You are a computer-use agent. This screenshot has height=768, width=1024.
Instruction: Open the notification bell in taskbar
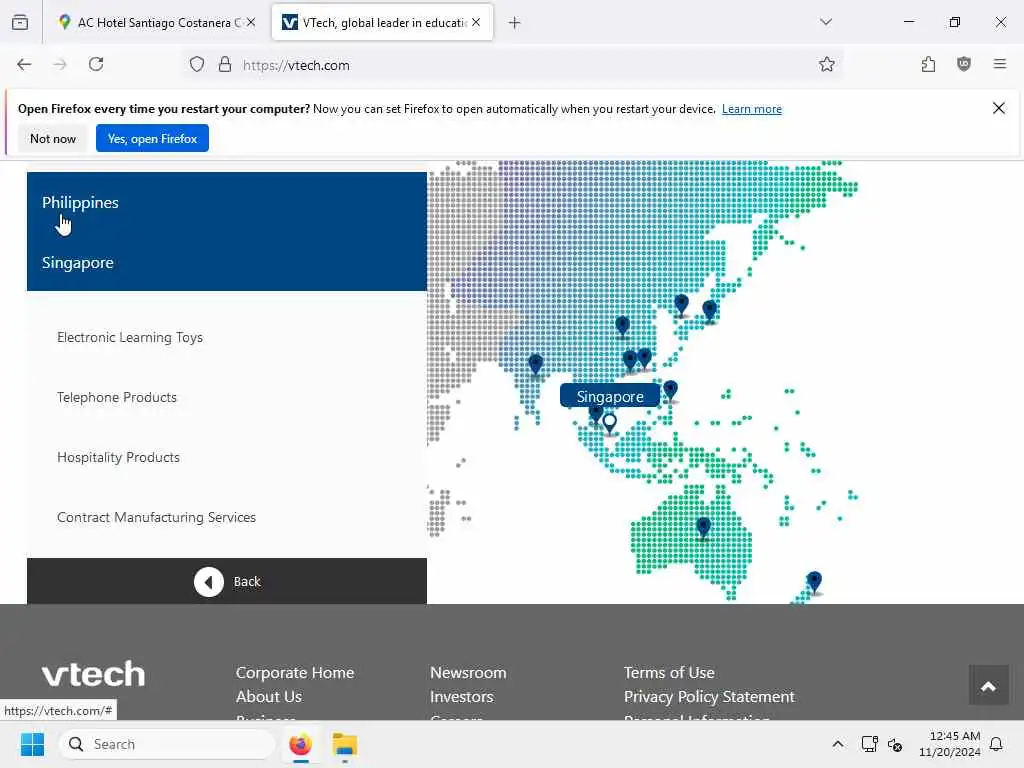coord(997,744)
